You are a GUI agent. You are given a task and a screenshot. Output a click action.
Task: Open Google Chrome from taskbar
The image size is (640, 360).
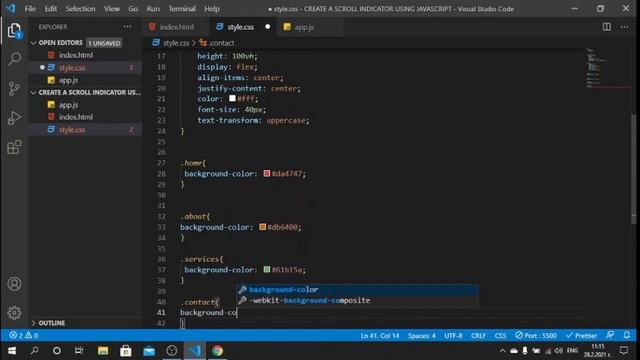click(x=217, y=351)
